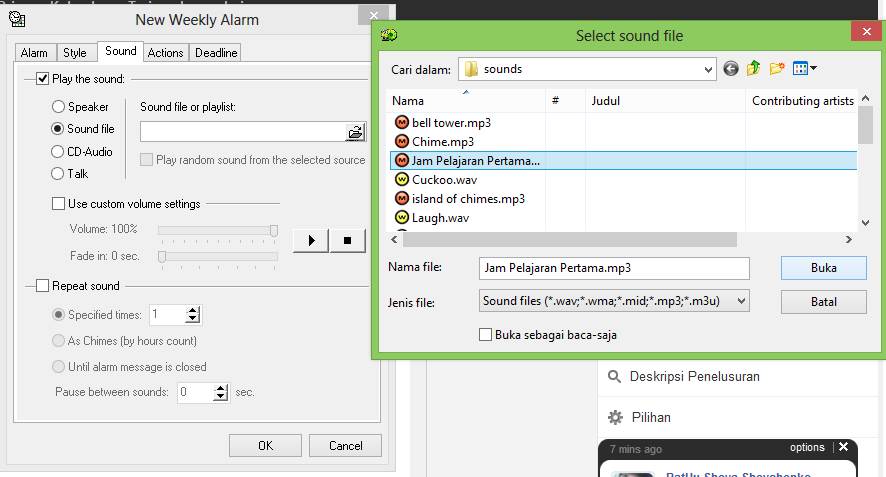Increase the Specified times spinner value
The image size is (886, 477).
pyautogui.click(x=193, y=310)
